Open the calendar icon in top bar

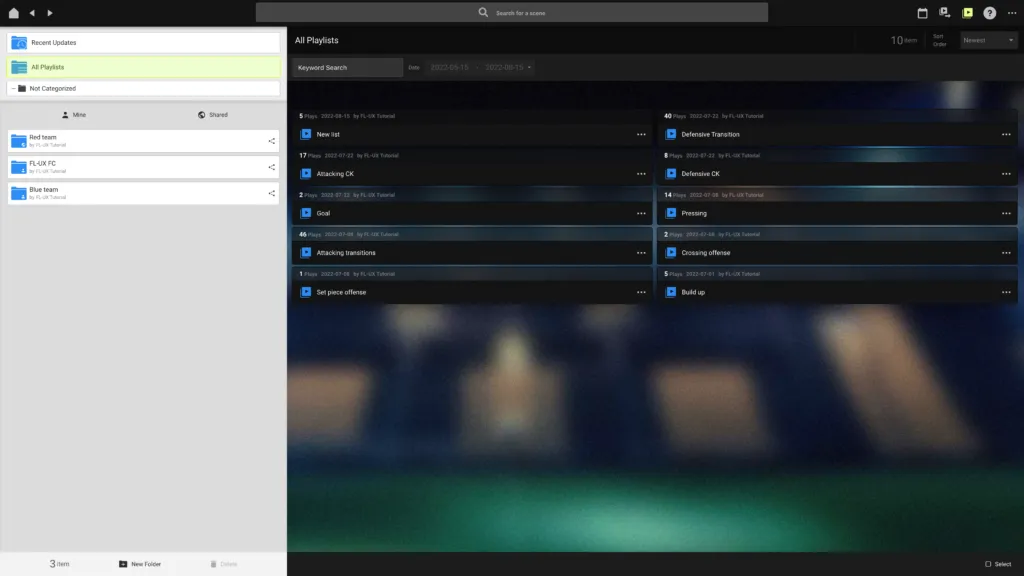[x=922, y=12]
